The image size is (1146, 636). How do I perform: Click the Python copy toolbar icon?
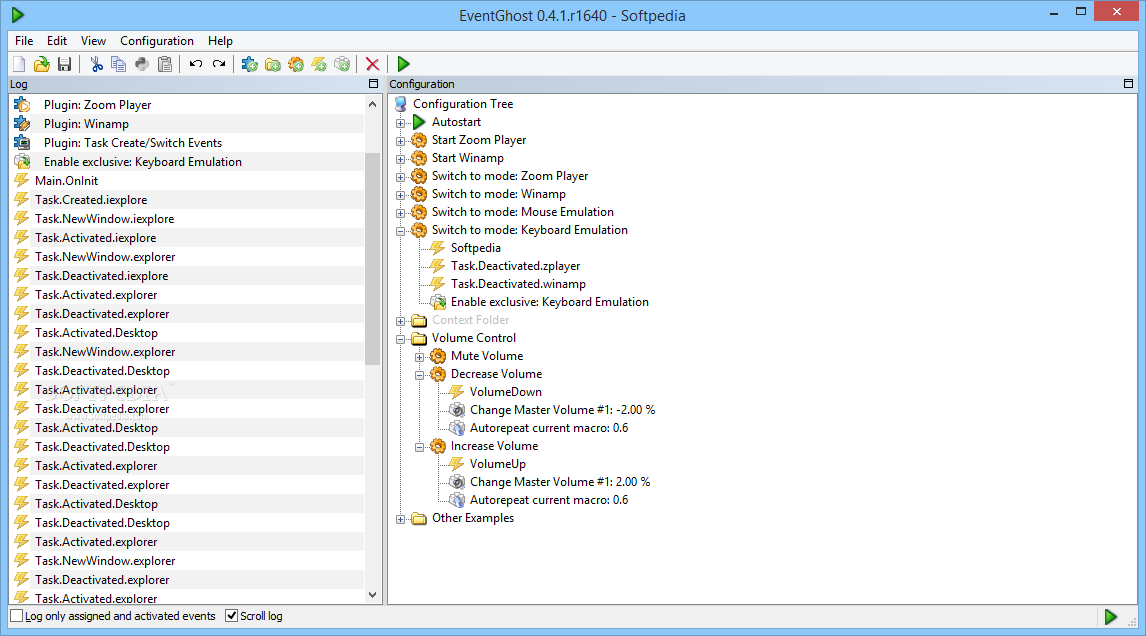142,64
